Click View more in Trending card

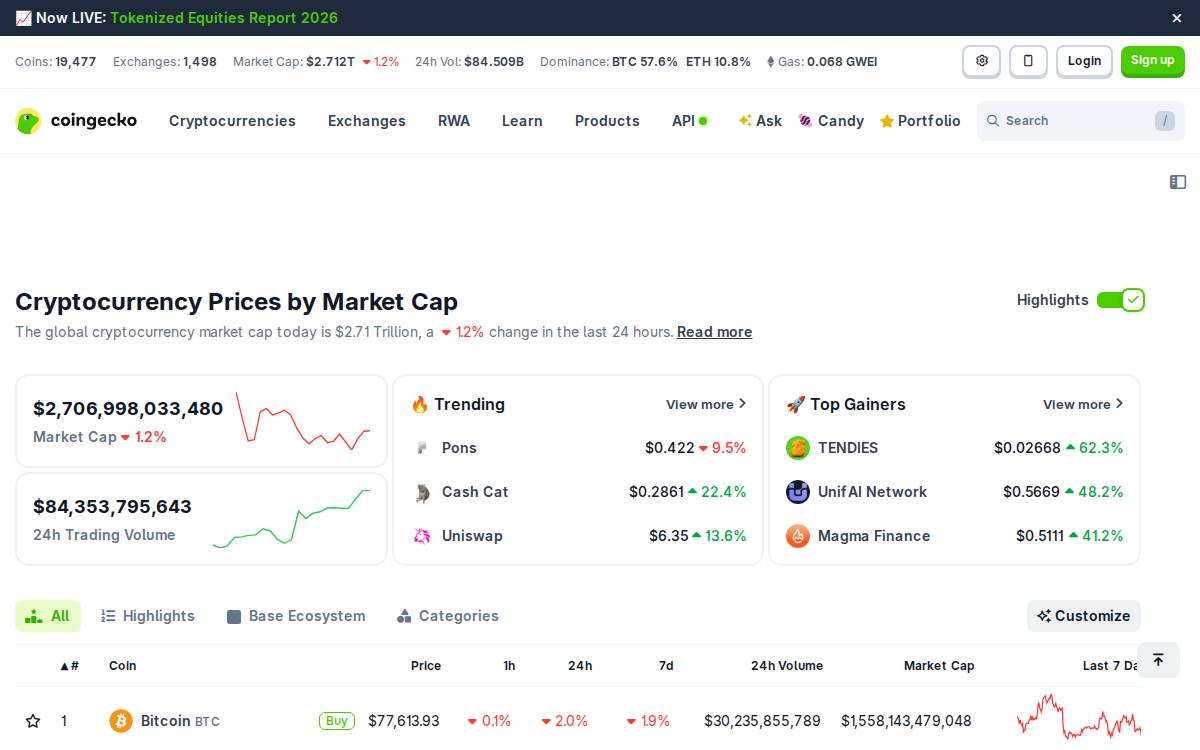tap(706, 404)
